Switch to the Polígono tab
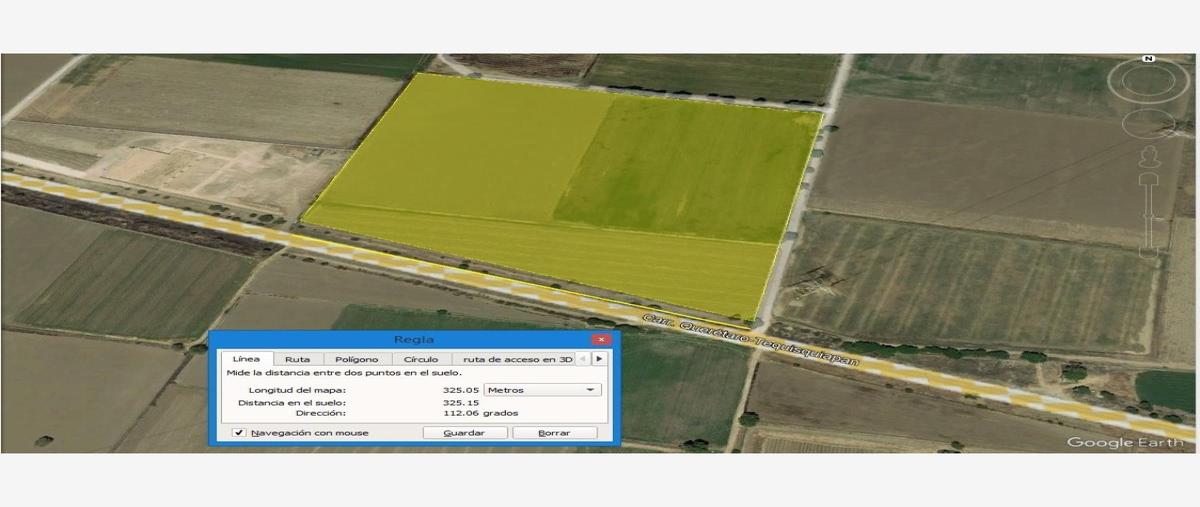 [x=357, y=359]
